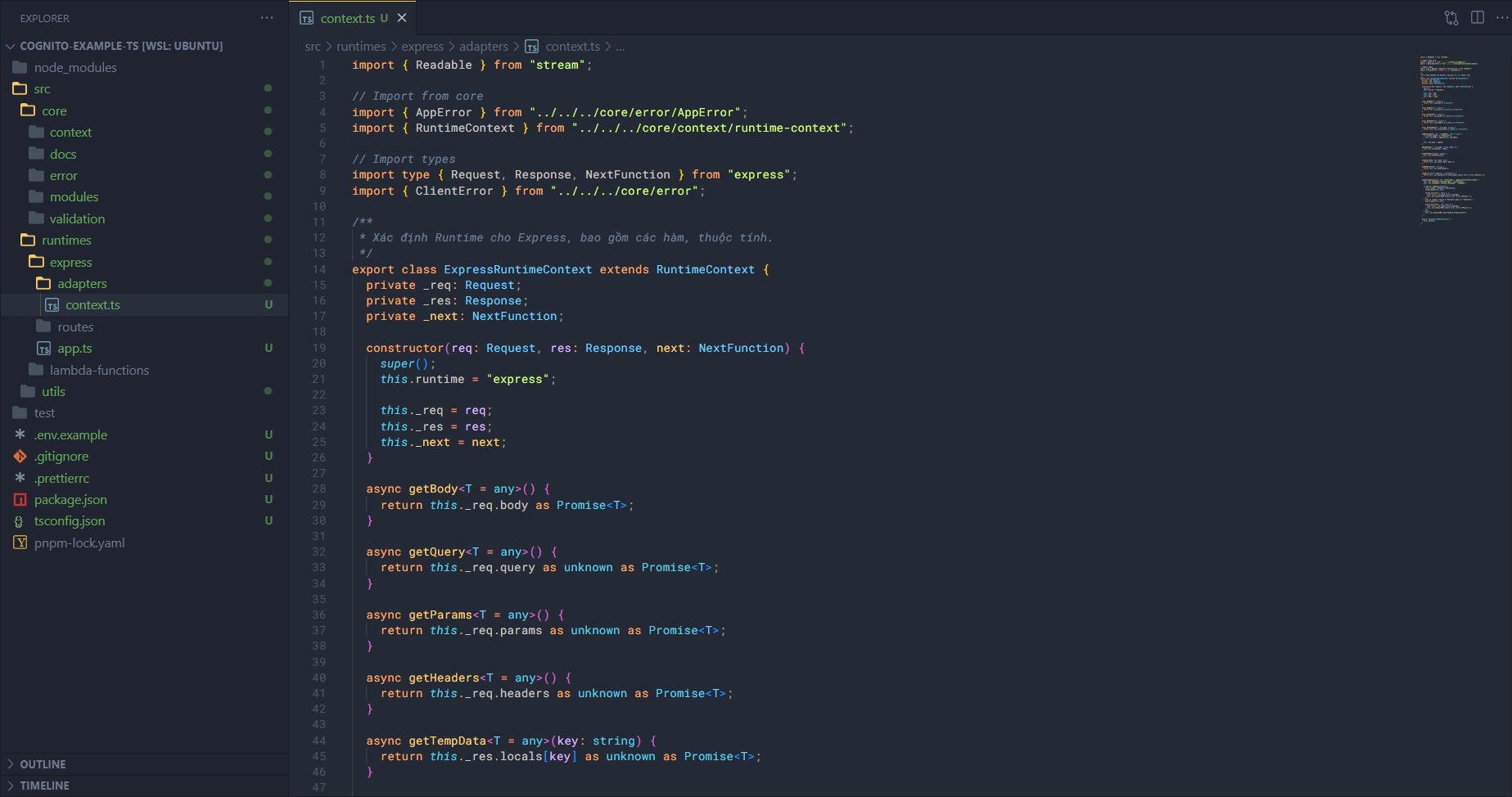Click the pnpm-lock.yaml file icon
This screenshot has width=1512, height=797.
(x=20, y=543)
